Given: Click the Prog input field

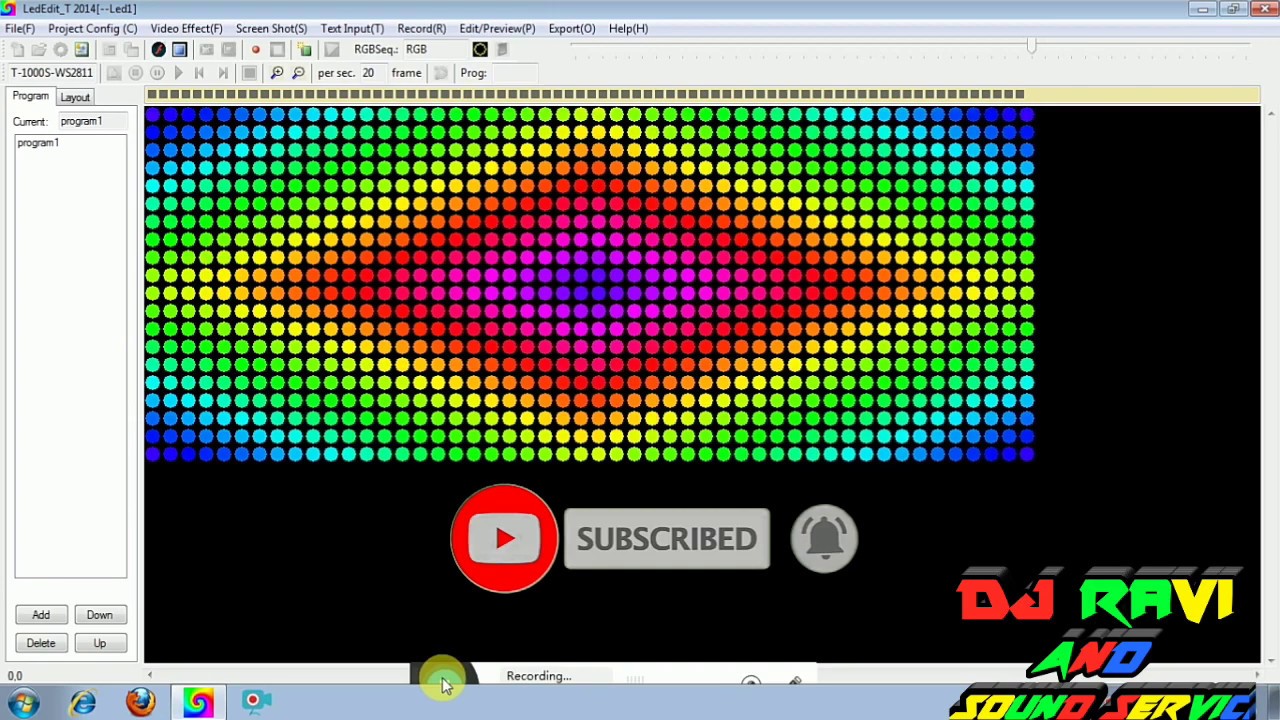Looking at the screenshot, I should [x=515, y=73].
